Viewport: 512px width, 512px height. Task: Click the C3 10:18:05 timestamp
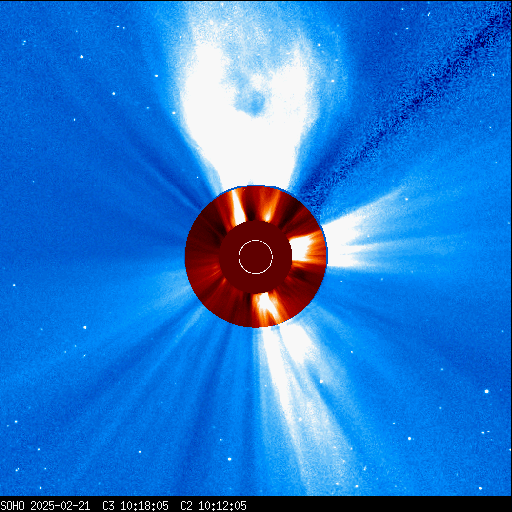135,506
